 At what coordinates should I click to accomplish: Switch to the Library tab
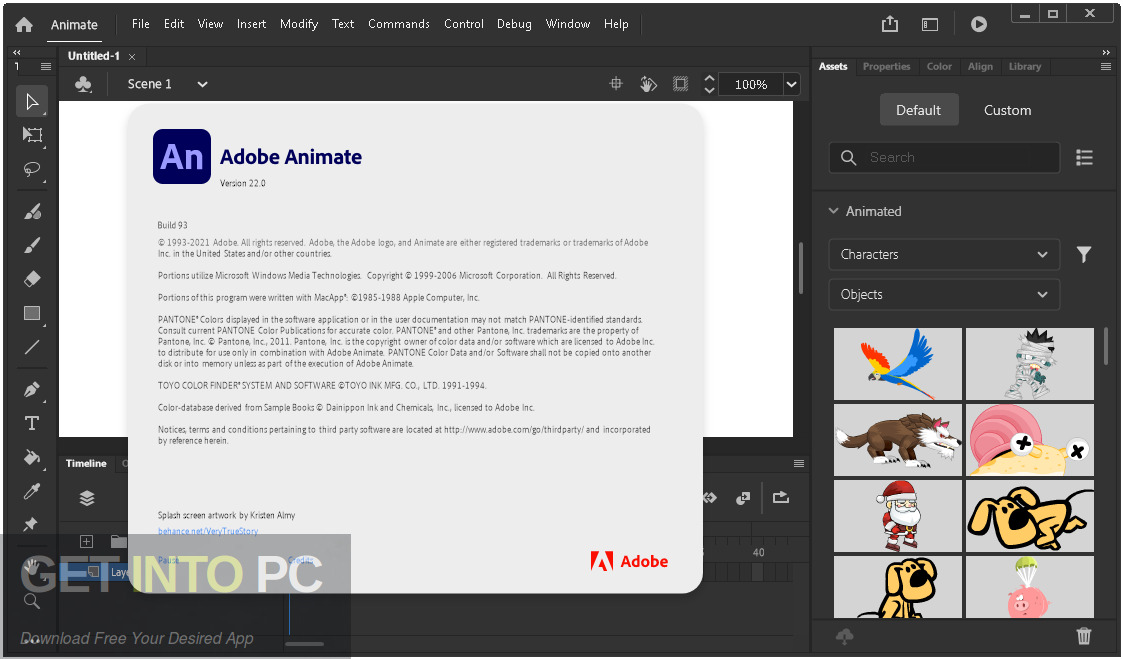click(1025, 66)
